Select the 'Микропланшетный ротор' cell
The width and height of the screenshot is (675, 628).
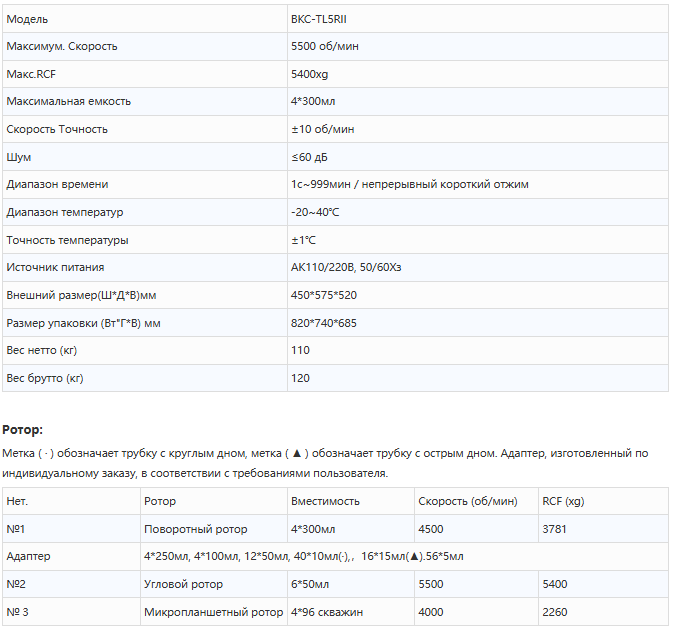[x=213, y=612]
